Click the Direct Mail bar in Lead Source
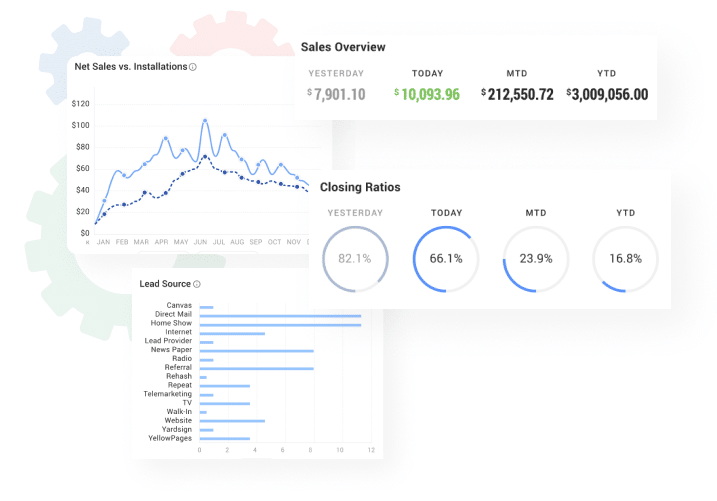717x501 pixels. tap(280, 316)
